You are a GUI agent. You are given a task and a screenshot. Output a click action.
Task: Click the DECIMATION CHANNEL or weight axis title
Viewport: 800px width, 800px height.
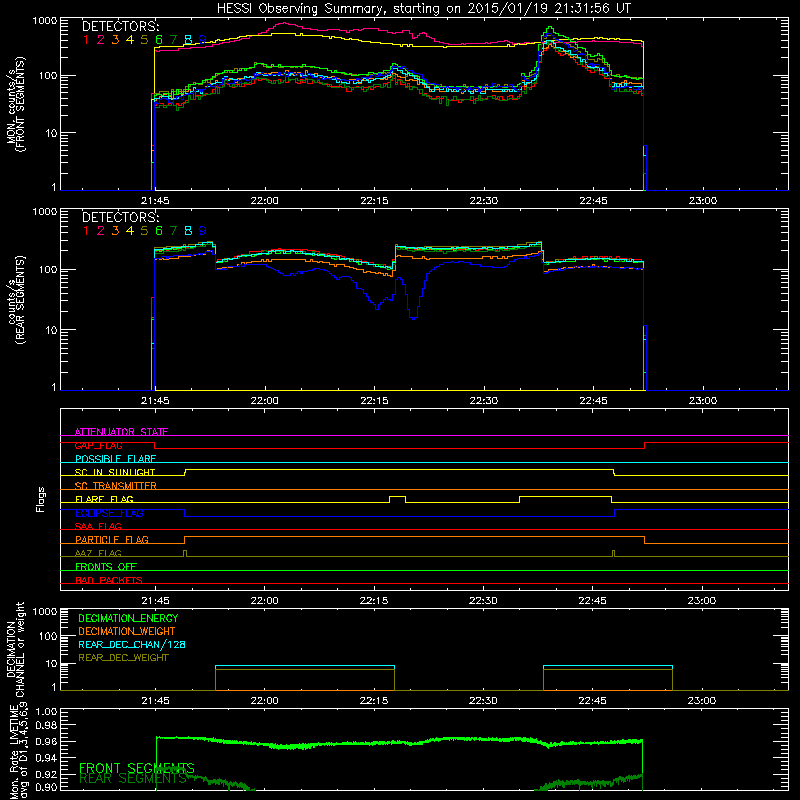pos(15,649)
